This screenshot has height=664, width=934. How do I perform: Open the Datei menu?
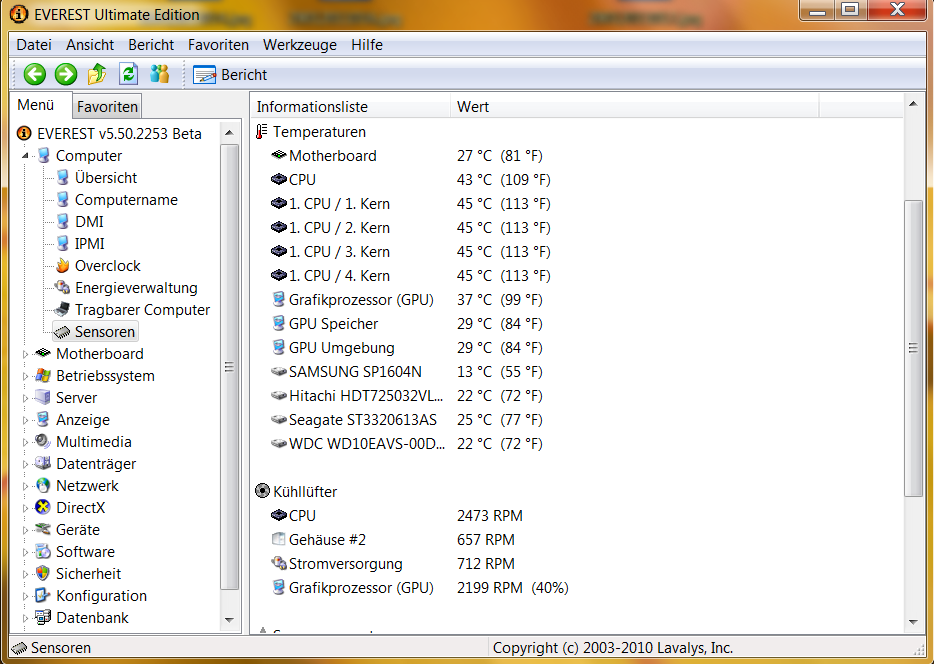[34, 45]
